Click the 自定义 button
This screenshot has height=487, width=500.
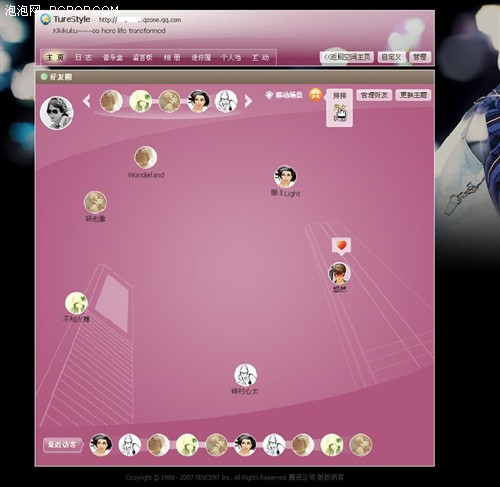[391, 57]
